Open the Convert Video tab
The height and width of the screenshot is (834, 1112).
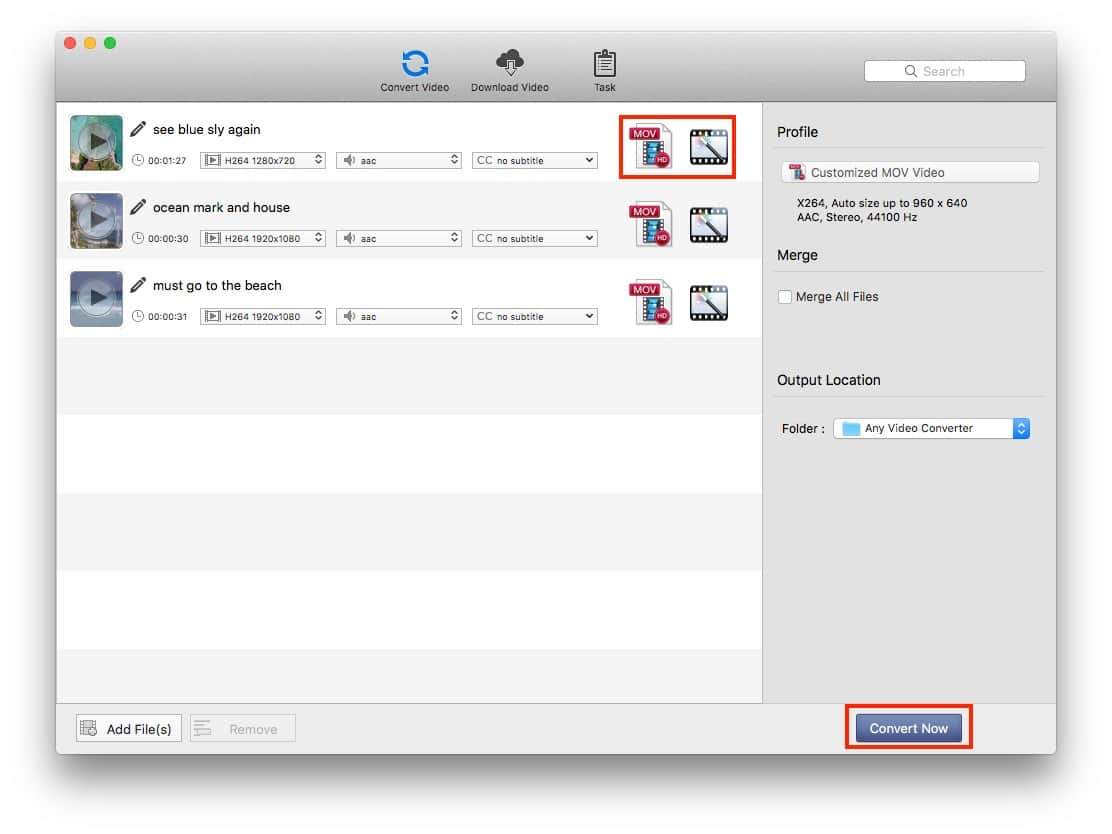click(x=414, y=71)
